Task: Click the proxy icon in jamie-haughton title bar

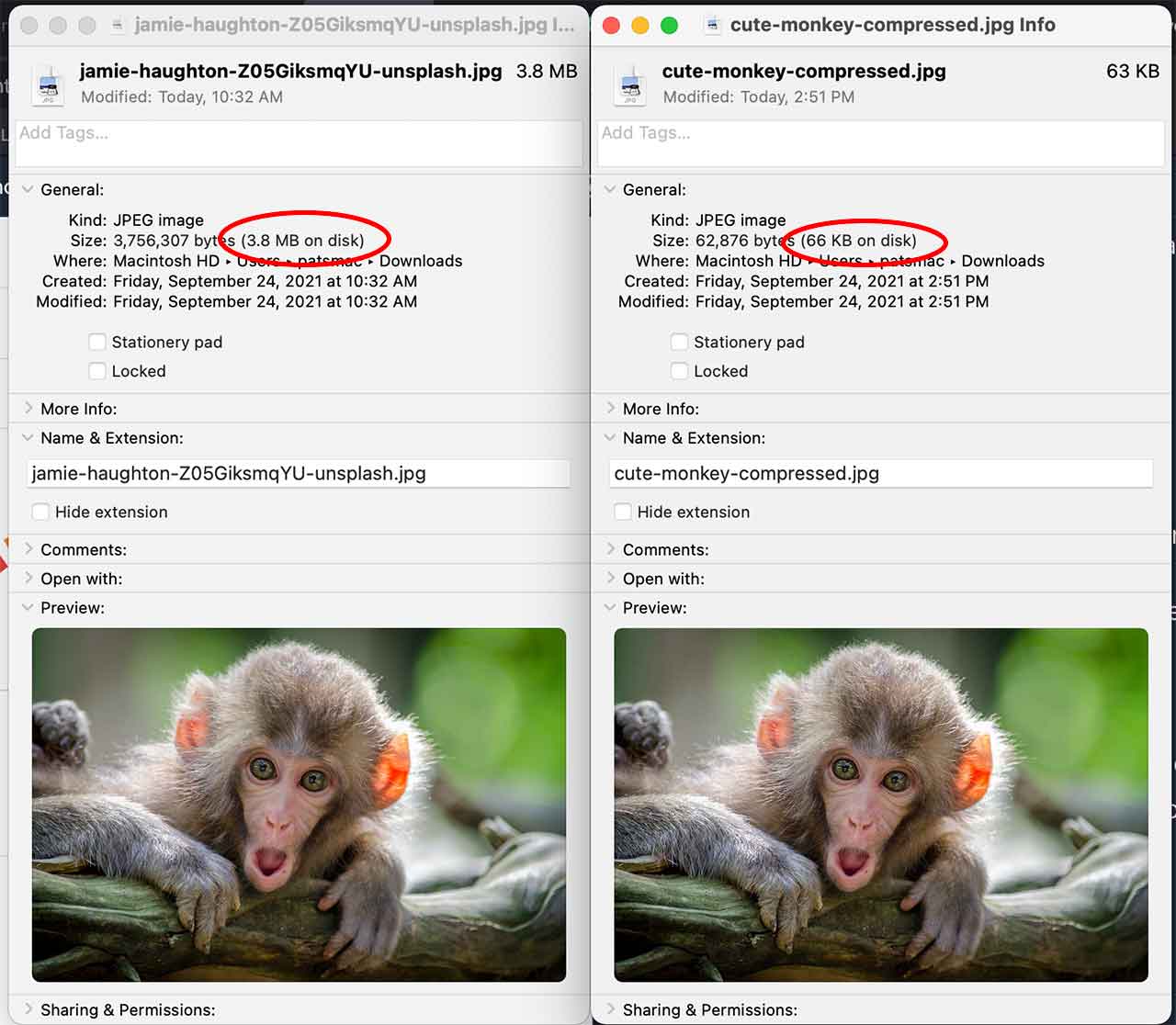Action: click(x=117, y=26)
